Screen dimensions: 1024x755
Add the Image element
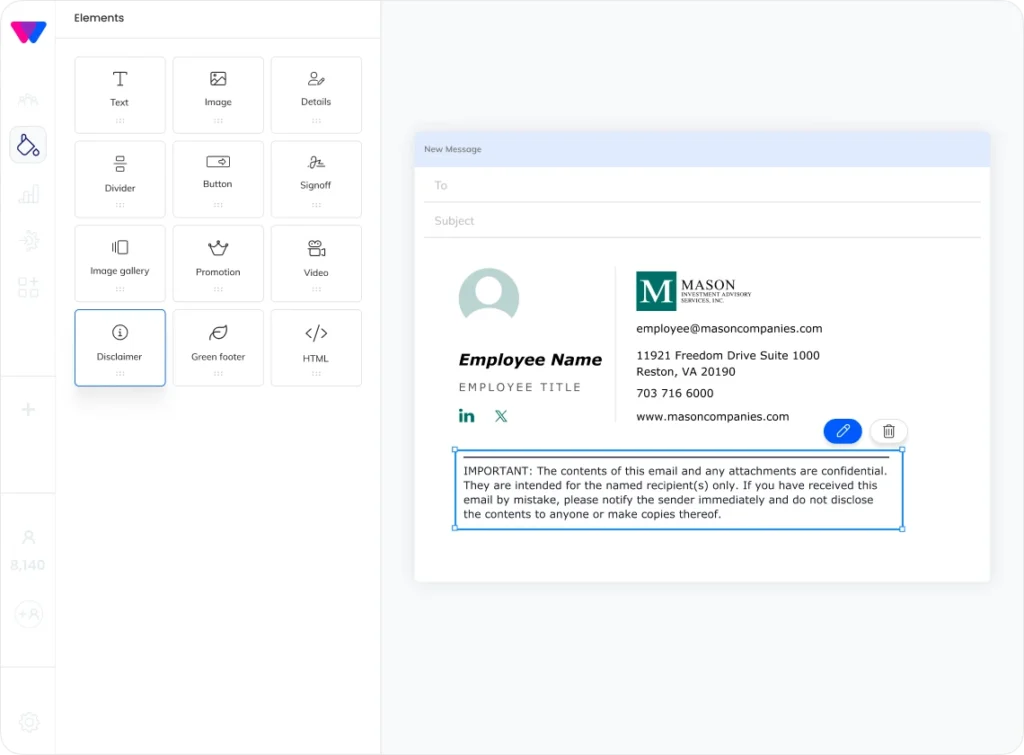218,94
